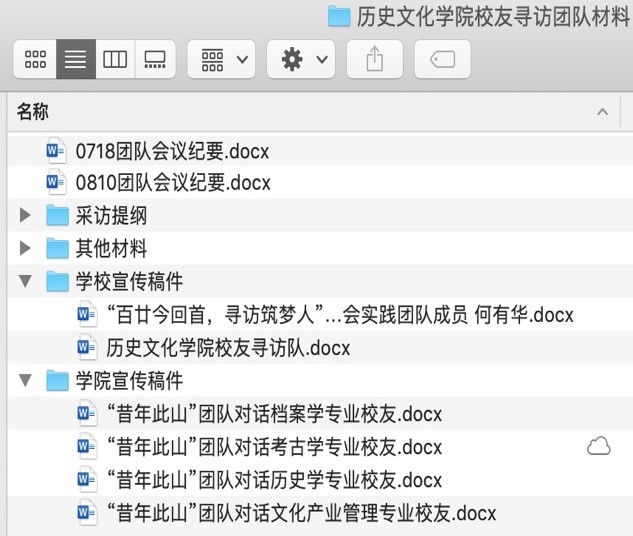Collapse the 学校宣传稿件 folder
The image size is (633, 536).
25,282
